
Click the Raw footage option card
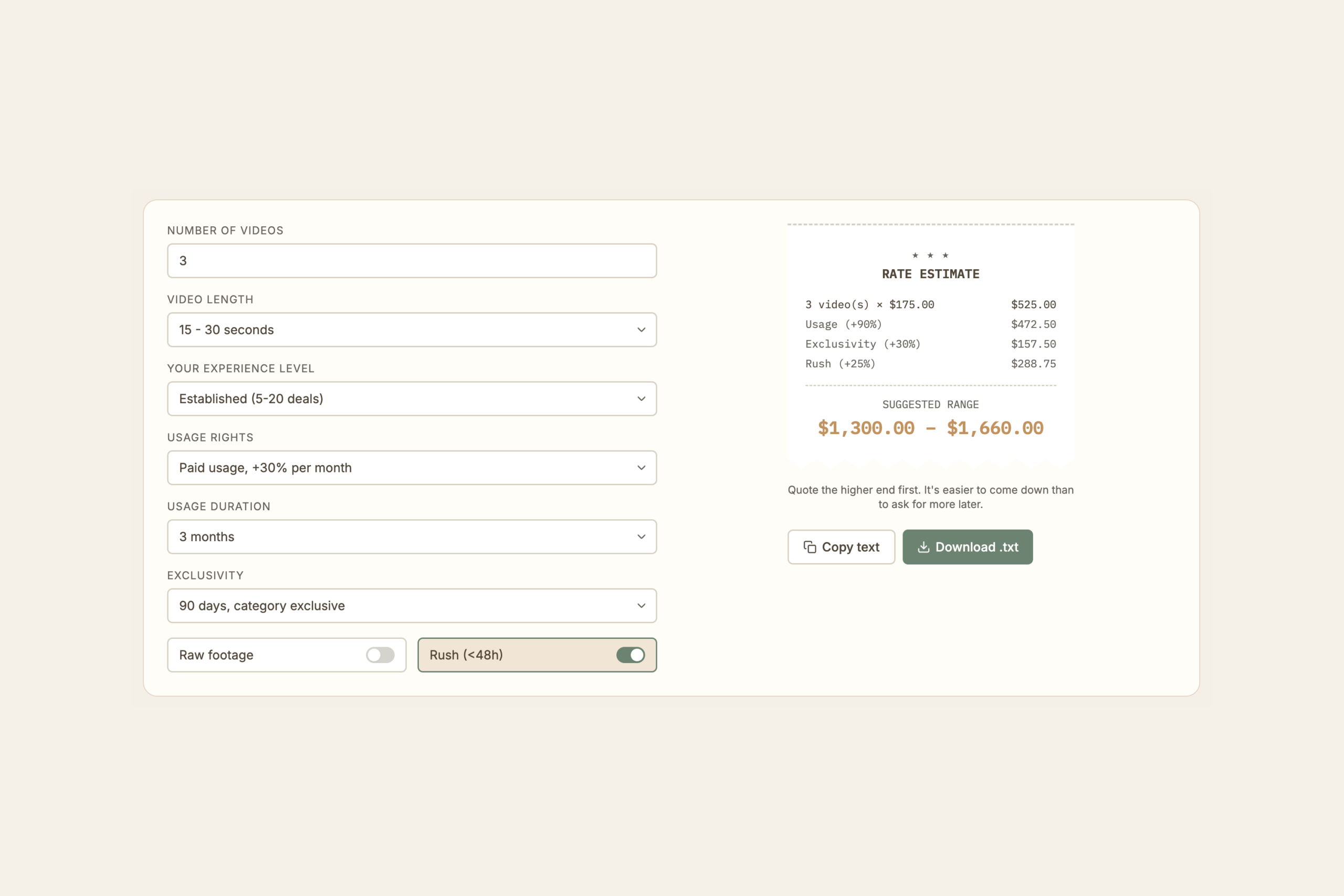pos(286,655)
